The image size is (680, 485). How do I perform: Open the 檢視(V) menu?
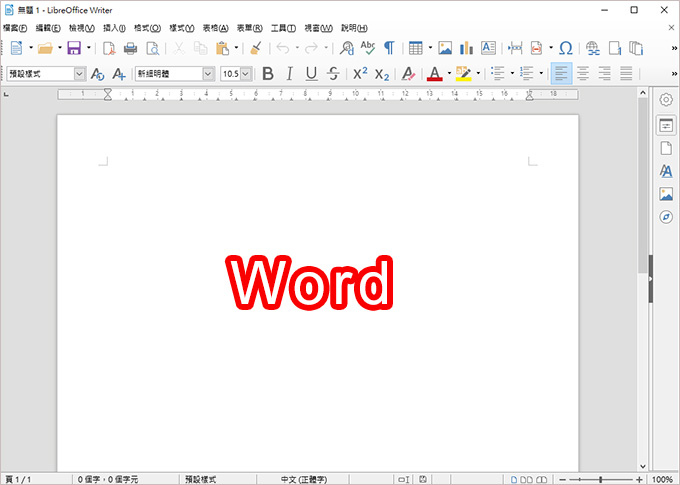(x=82, y=28)
